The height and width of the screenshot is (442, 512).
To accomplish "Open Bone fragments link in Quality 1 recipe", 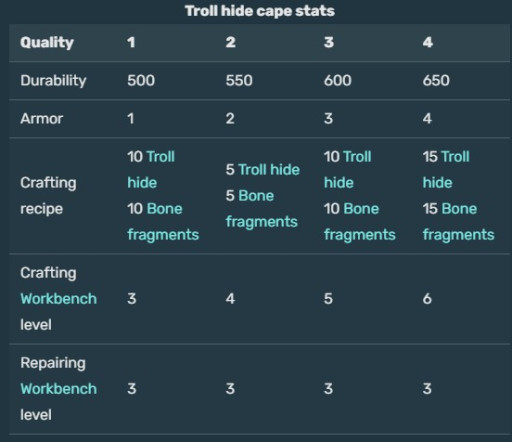I will [x=163, y=222].
